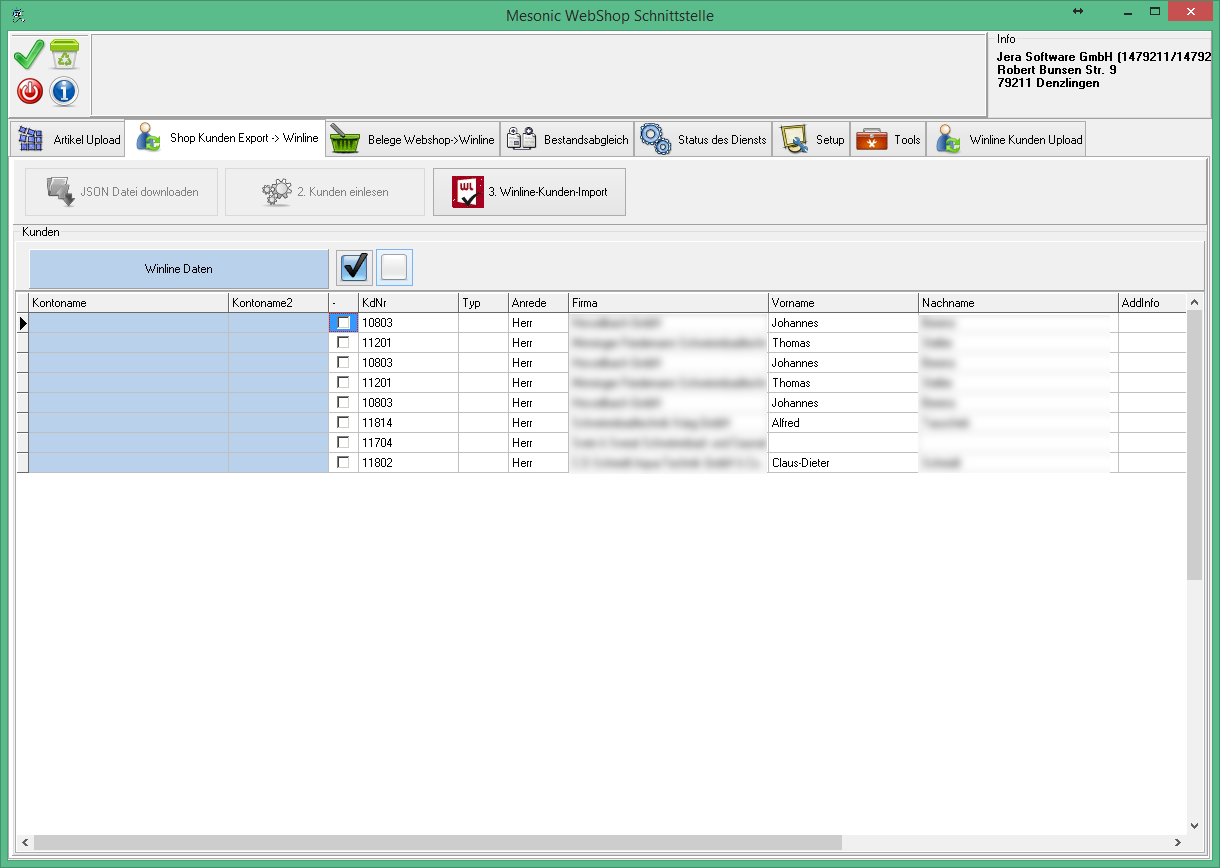
Task: Click the blue info icon
Action: click(64, 92)
